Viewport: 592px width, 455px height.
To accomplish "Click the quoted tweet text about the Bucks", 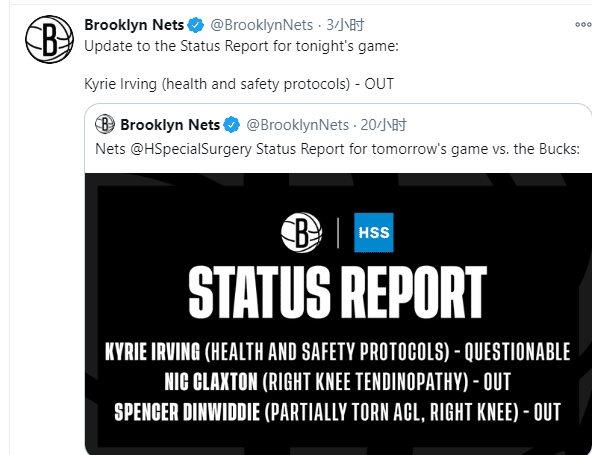I will (x=338, y=149).
